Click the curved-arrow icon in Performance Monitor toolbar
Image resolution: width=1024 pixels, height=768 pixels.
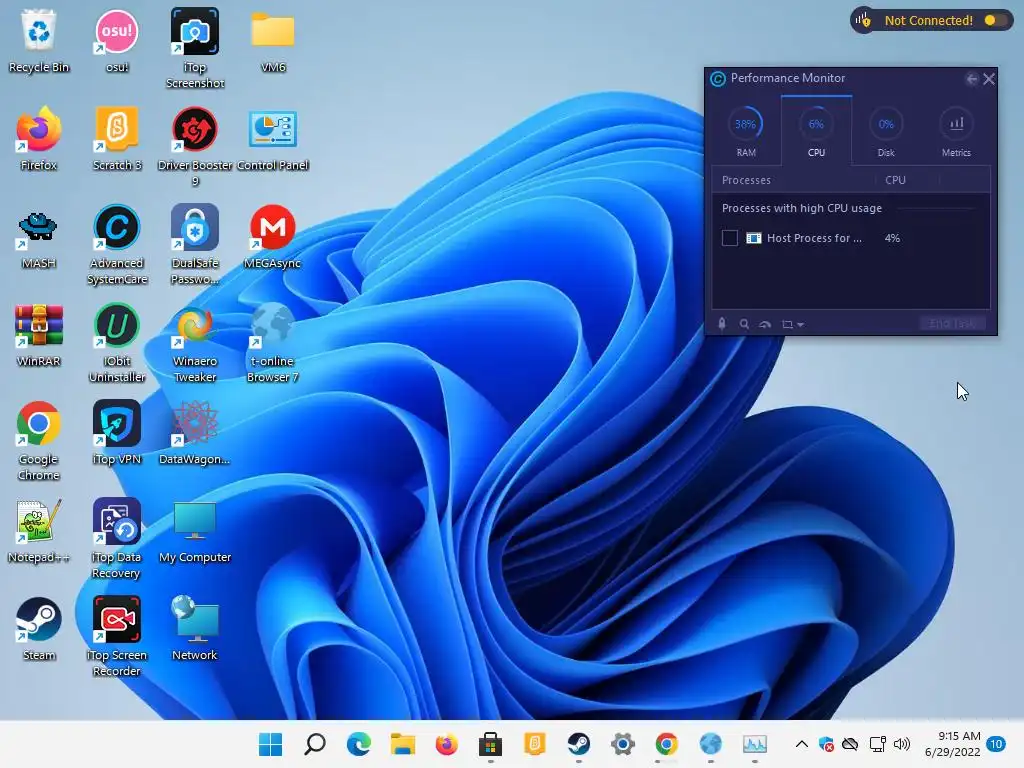765,324
